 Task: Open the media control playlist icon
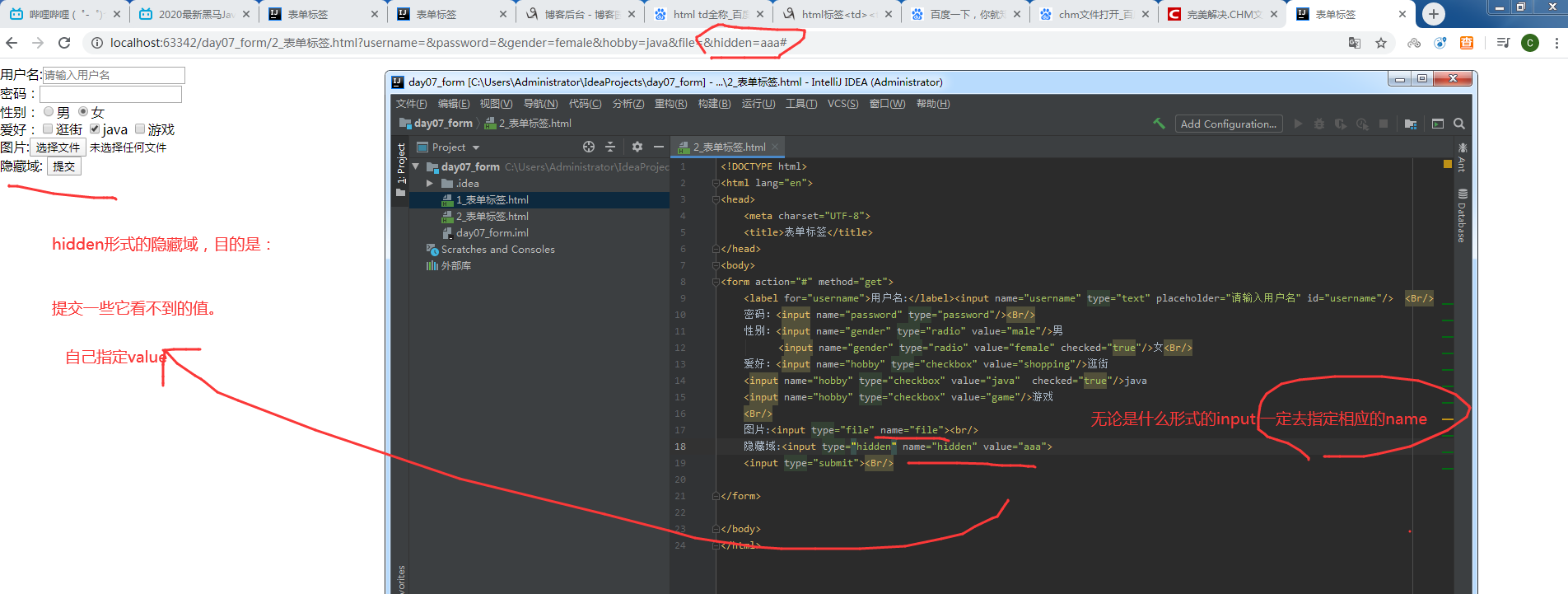point(1503,43)
